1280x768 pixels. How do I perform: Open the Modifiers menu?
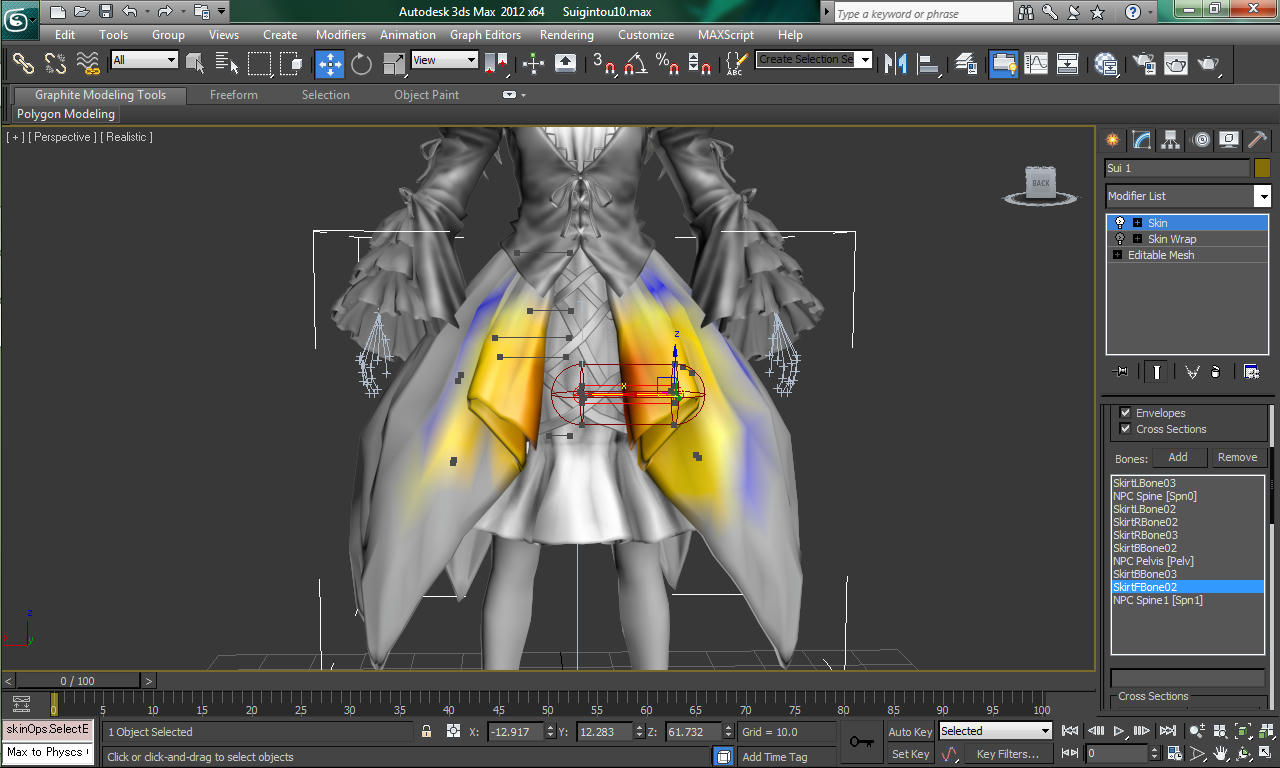coord(341,34)
